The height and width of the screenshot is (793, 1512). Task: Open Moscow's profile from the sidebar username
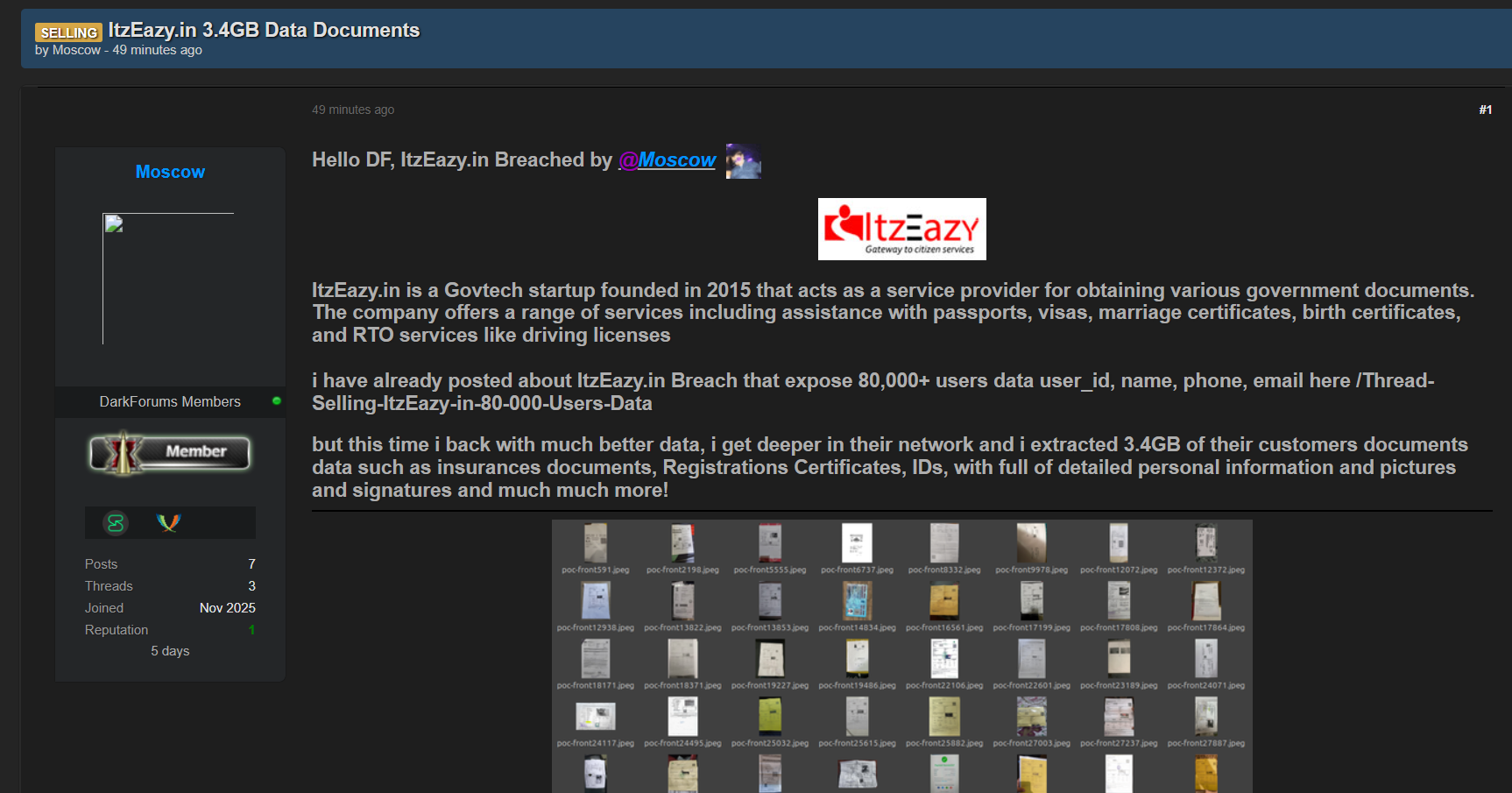coord(170,172)
